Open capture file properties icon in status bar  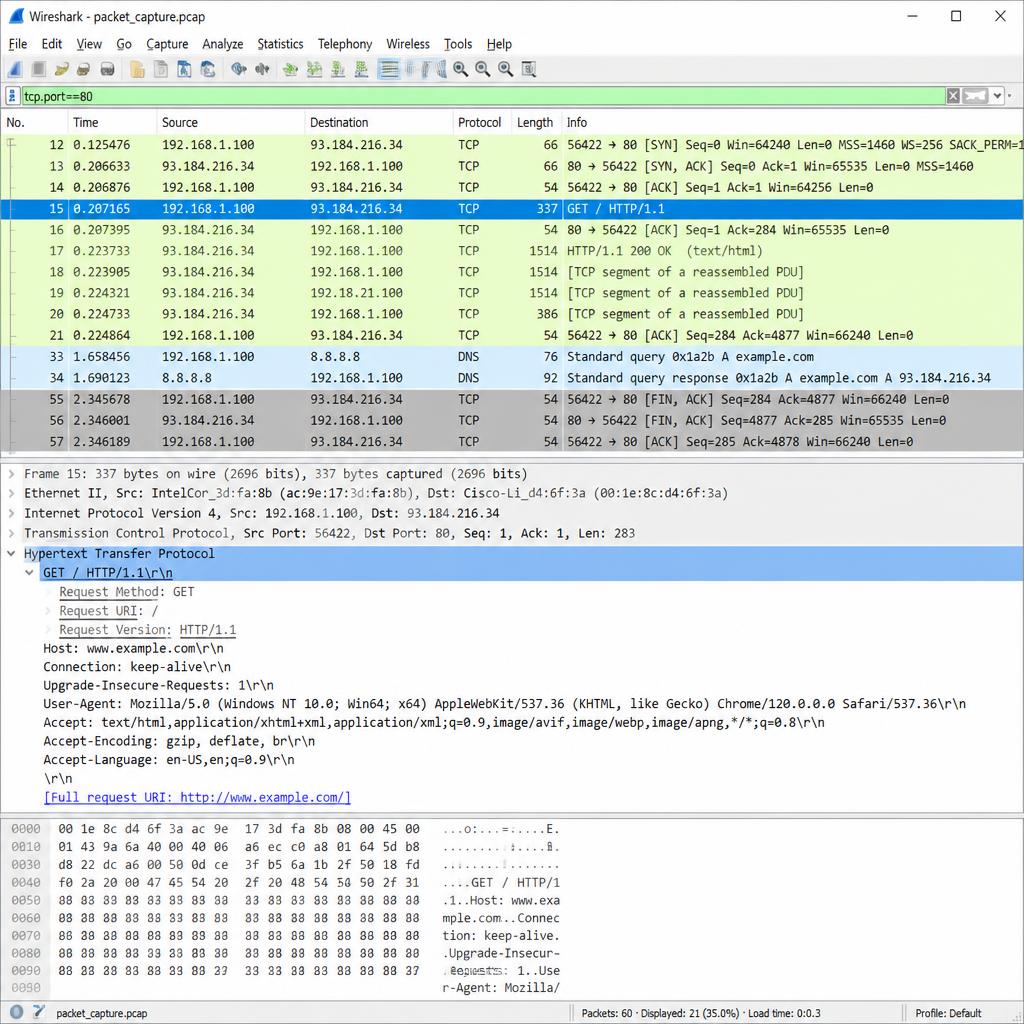[39, 1012]
